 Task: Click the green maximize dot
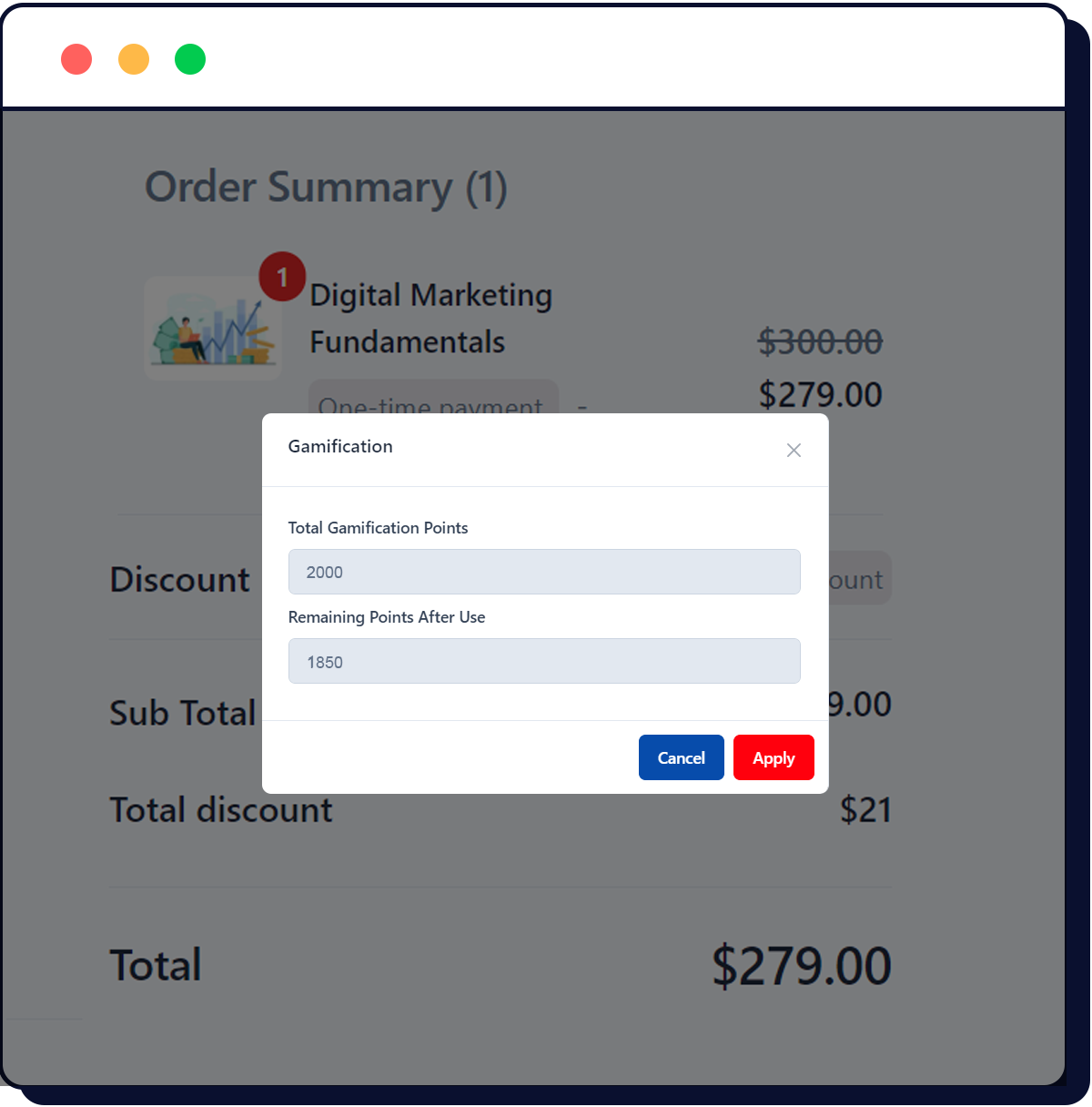click(x=190, y=59)
